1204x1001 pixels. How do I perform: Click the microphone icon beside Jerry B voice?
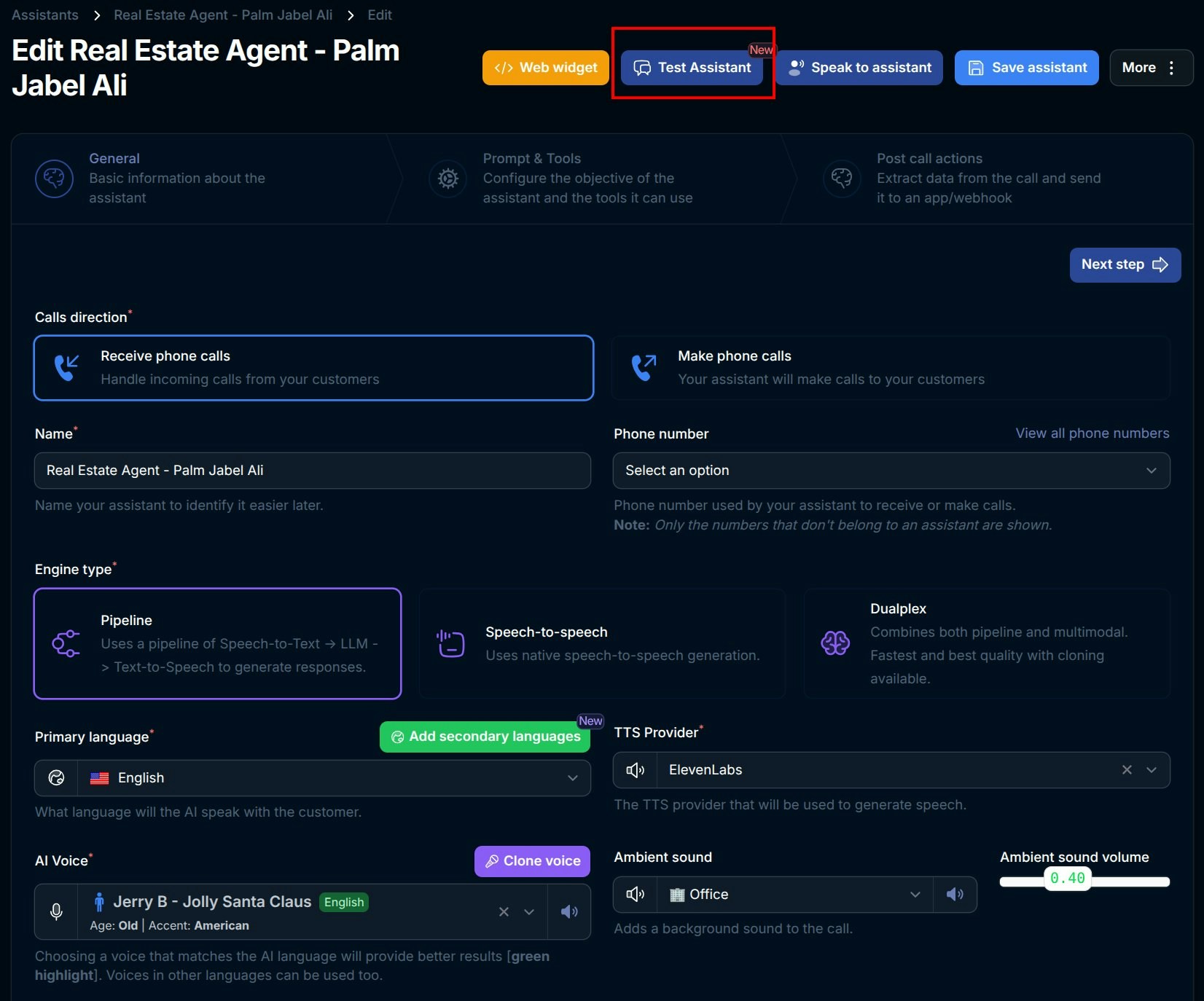click(56, 911)
